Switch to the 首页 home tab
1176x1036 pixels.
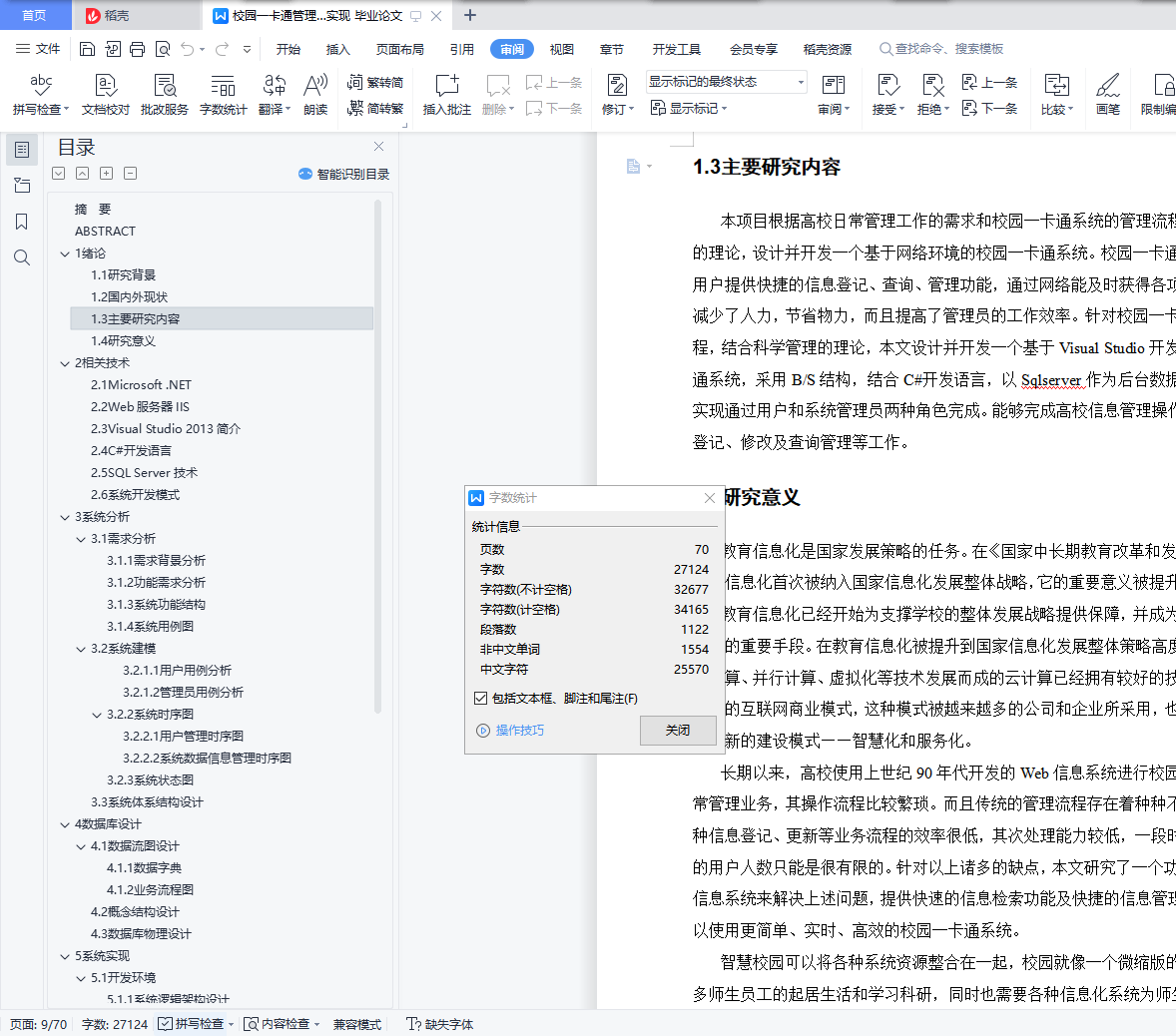(x=35, y=15)
